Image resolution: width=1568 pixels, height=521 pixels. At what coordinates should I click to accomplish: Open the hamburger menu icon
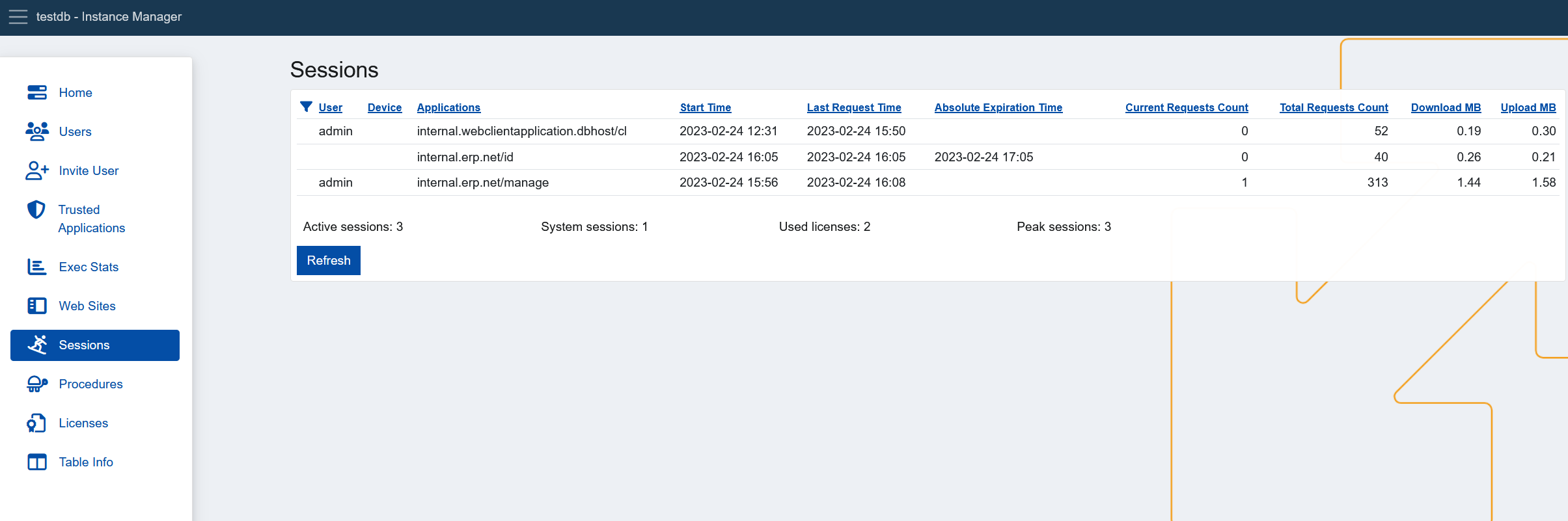pyautogui.click(x=18, y=17)
